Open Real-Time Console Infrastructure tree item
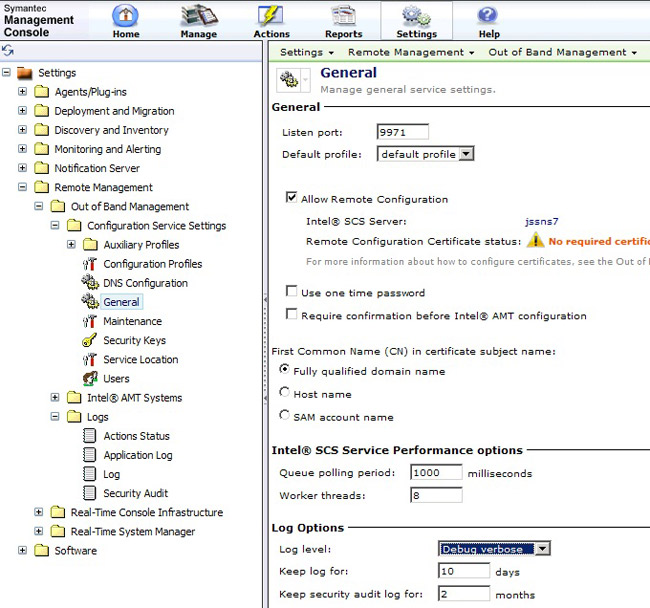The height and width of the screenshot is (608, 650). 147,512
